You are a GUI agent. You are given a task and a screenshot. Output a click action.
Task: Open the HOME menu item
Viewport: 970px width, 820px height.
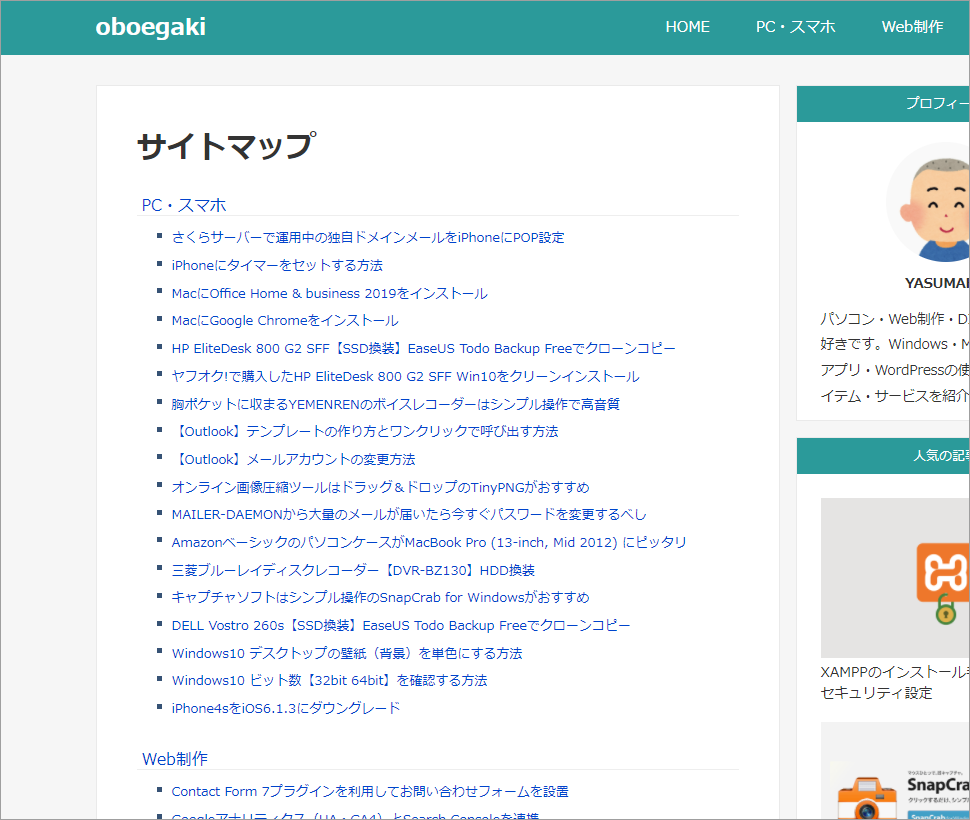coord(687,27)
